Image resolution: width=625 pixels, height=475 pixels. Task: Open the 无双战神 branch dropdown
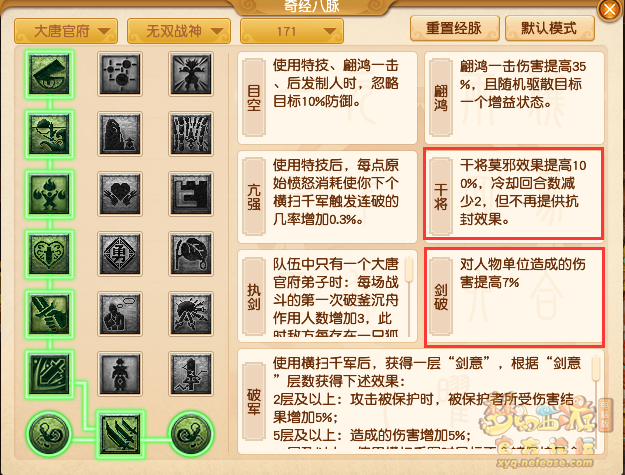point(179,31)
